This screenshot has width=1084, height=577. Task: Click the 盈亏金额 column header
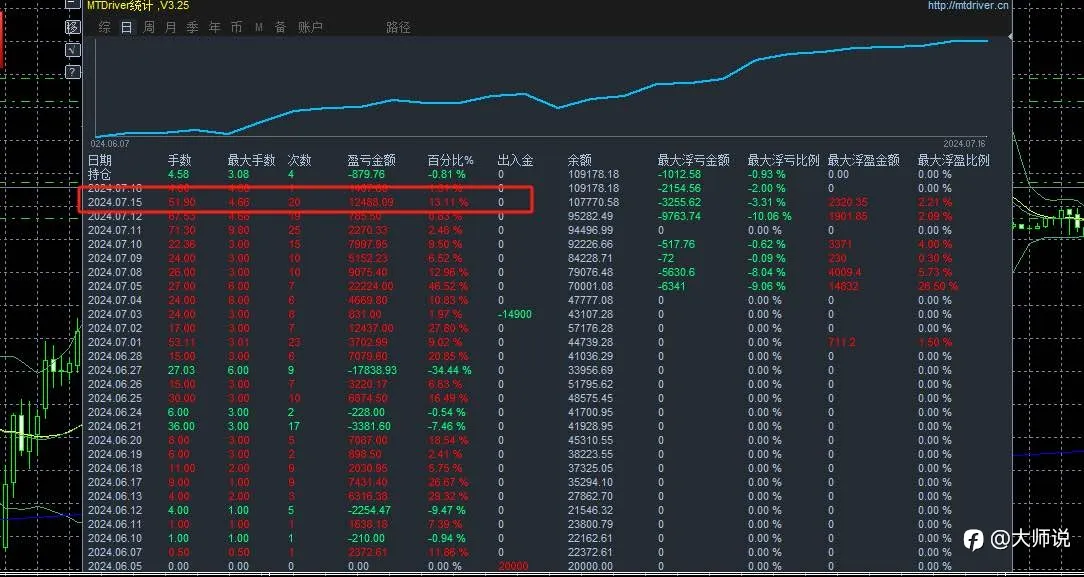click(371, 160)
